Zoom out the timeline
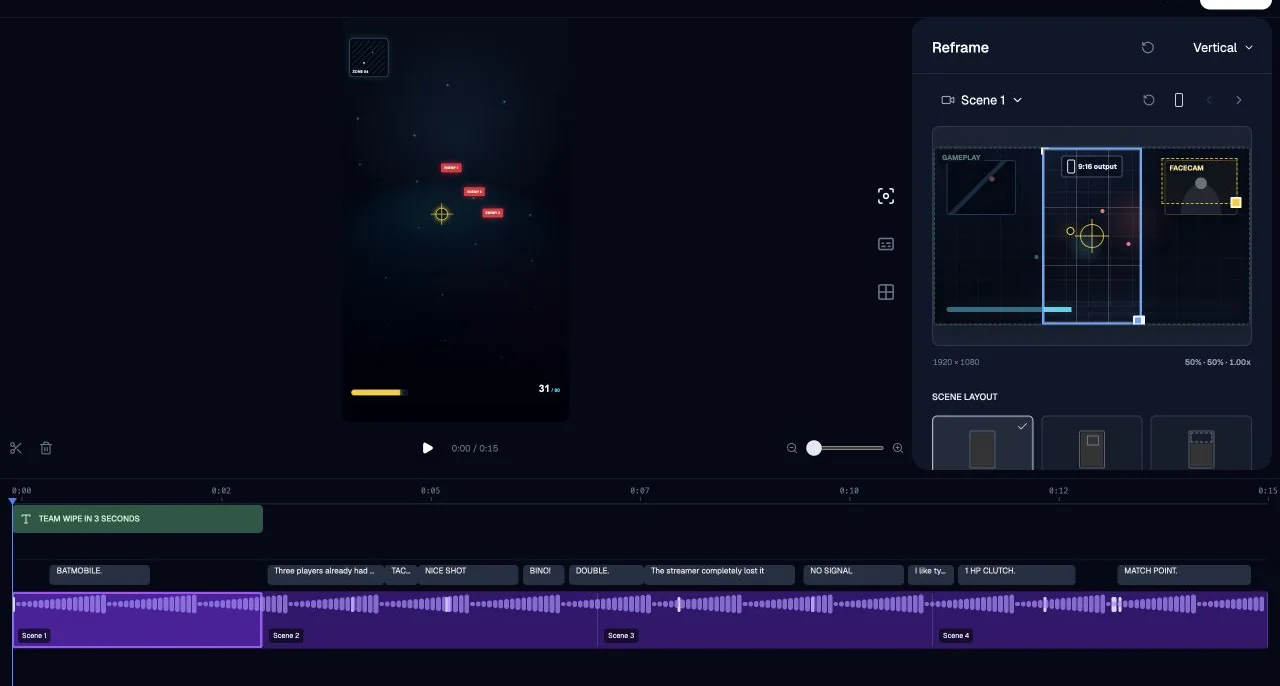 [x=792, y=448]
